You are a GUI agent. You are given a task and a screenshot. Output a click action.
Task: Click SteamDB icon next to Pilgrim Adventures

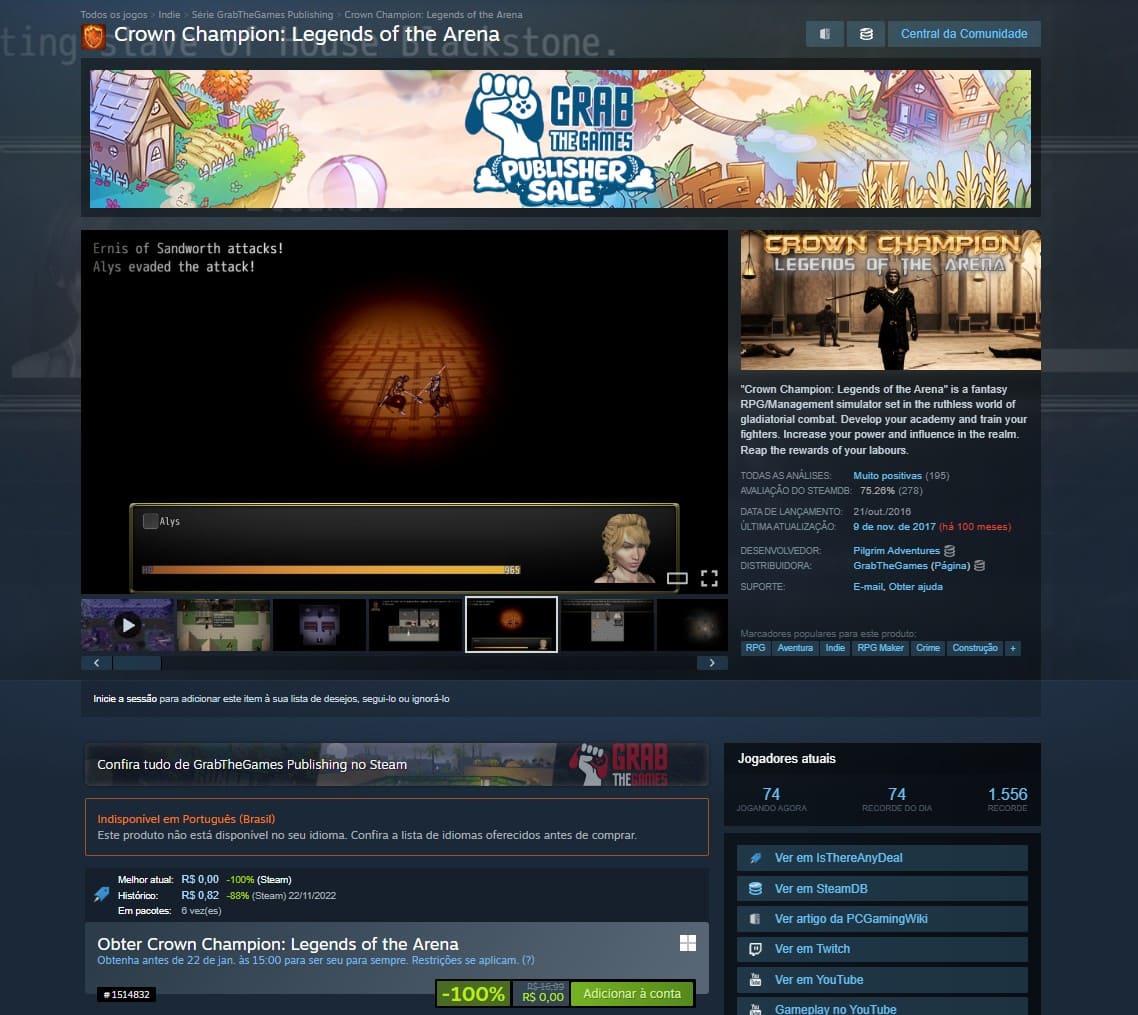point(950,551)
